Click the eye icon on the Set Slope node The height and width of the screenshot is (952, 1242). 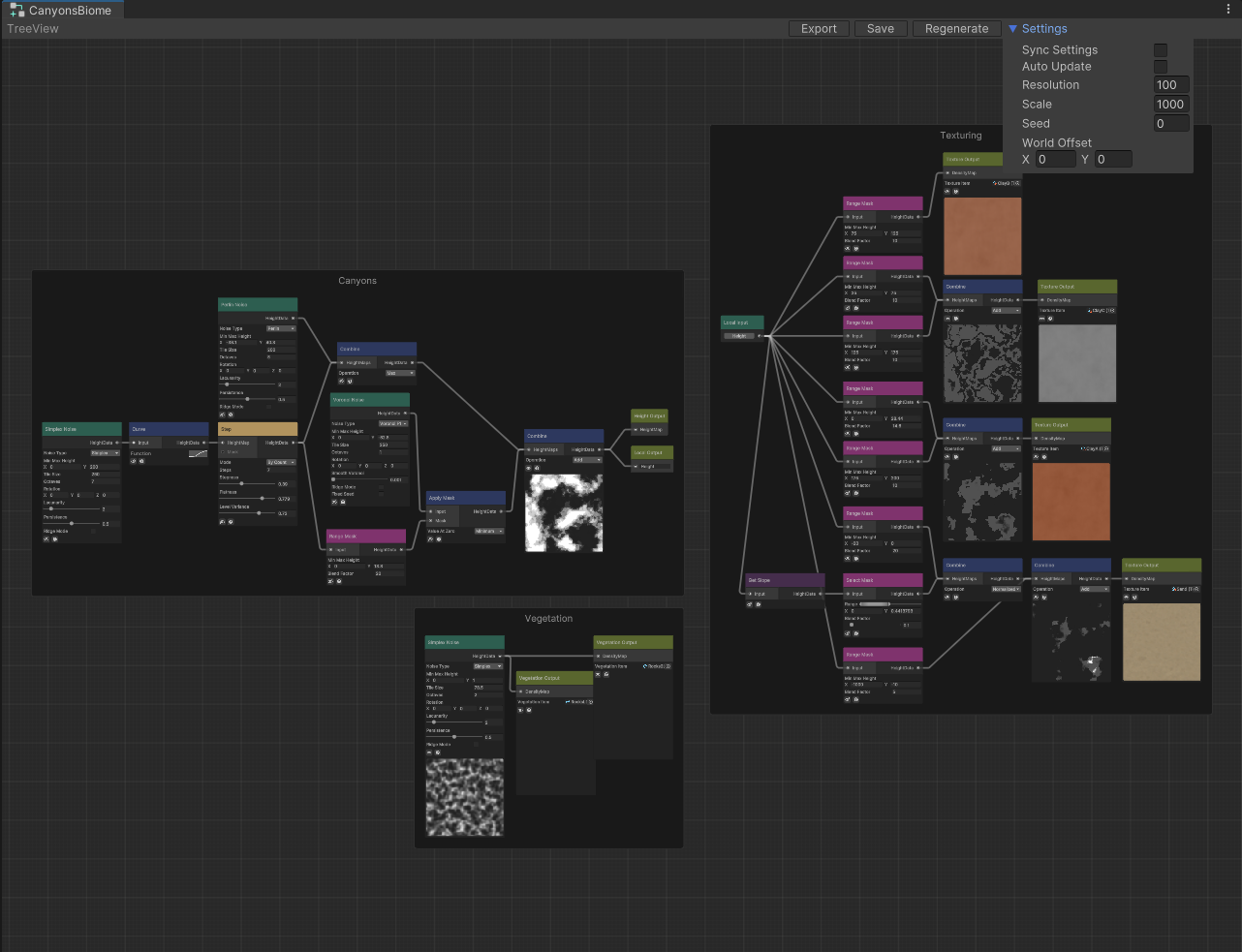750,604
